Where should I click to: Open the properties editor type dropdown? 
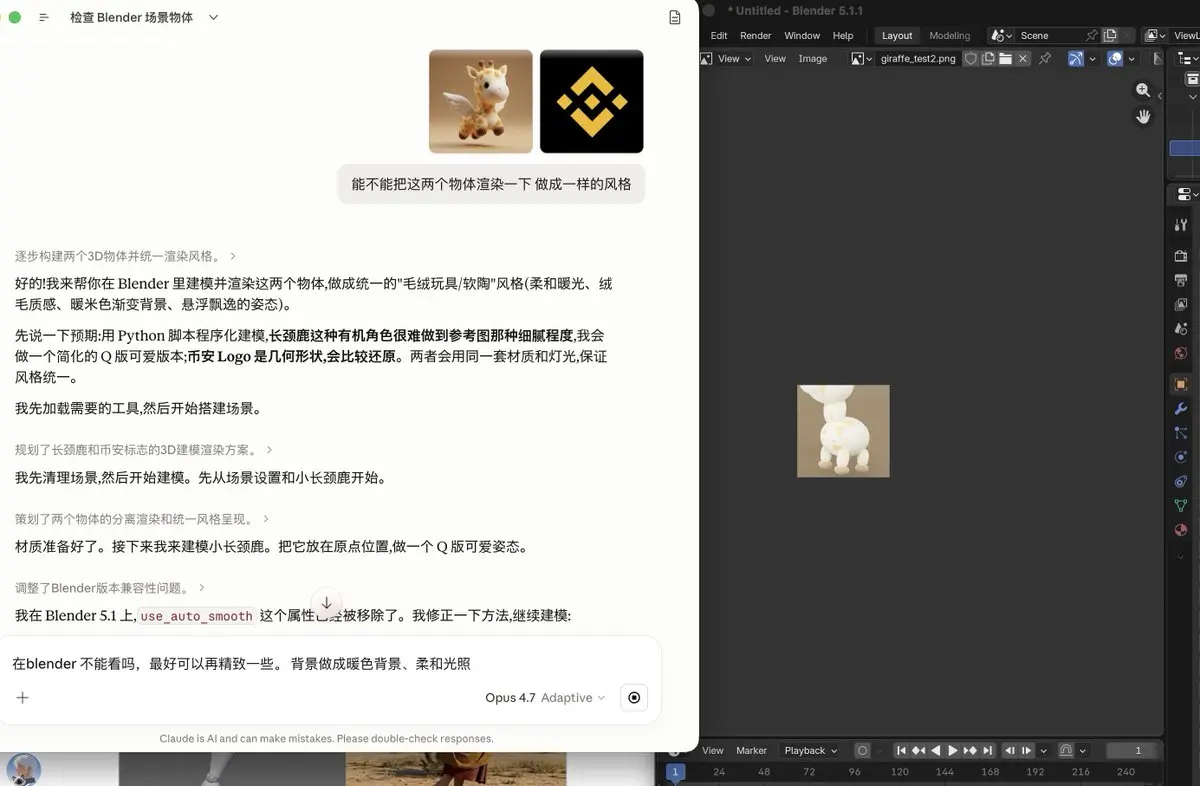point(1186,194)
